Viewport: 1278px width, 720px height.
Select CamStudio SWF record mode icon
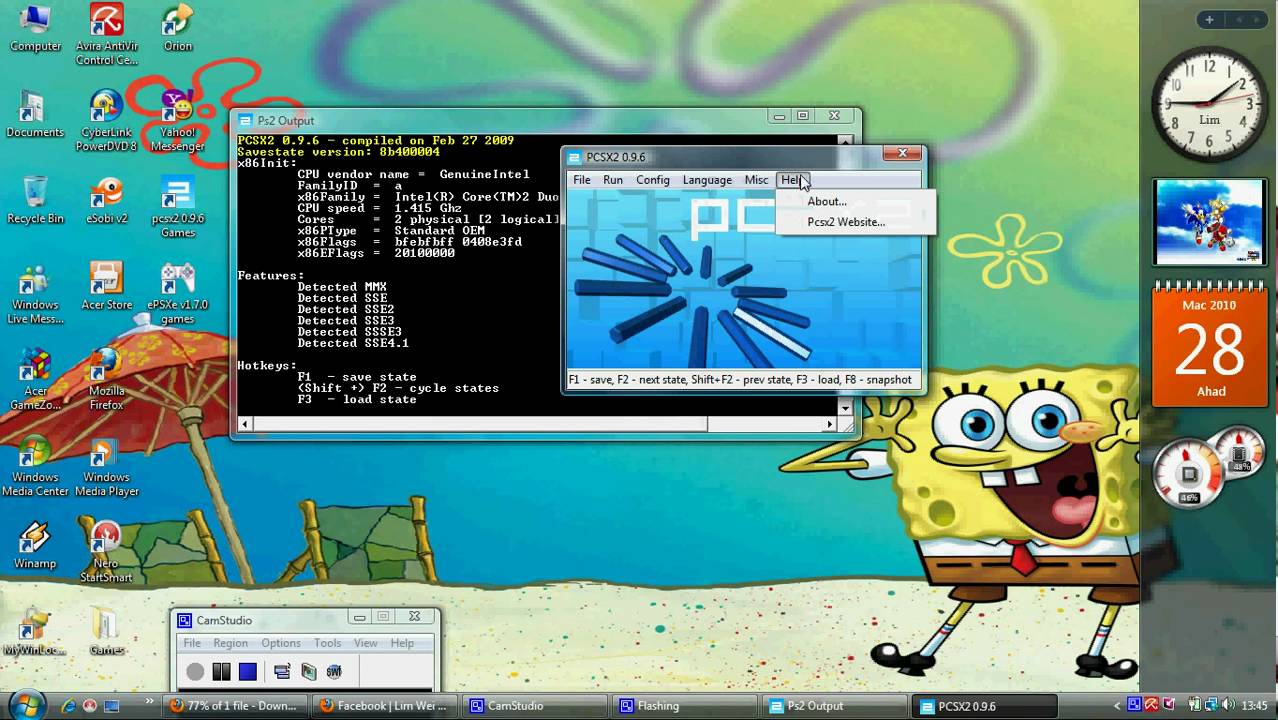coord(334,672)
